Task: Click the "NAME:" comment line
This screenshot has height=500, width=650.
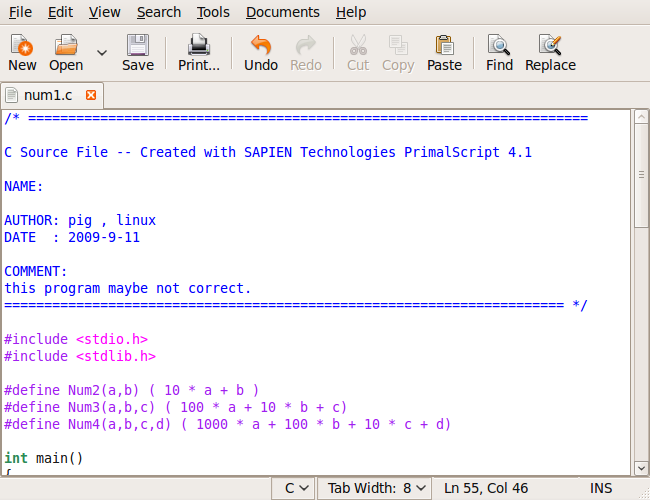Action: pyautogui.click(x=24, y=186)
